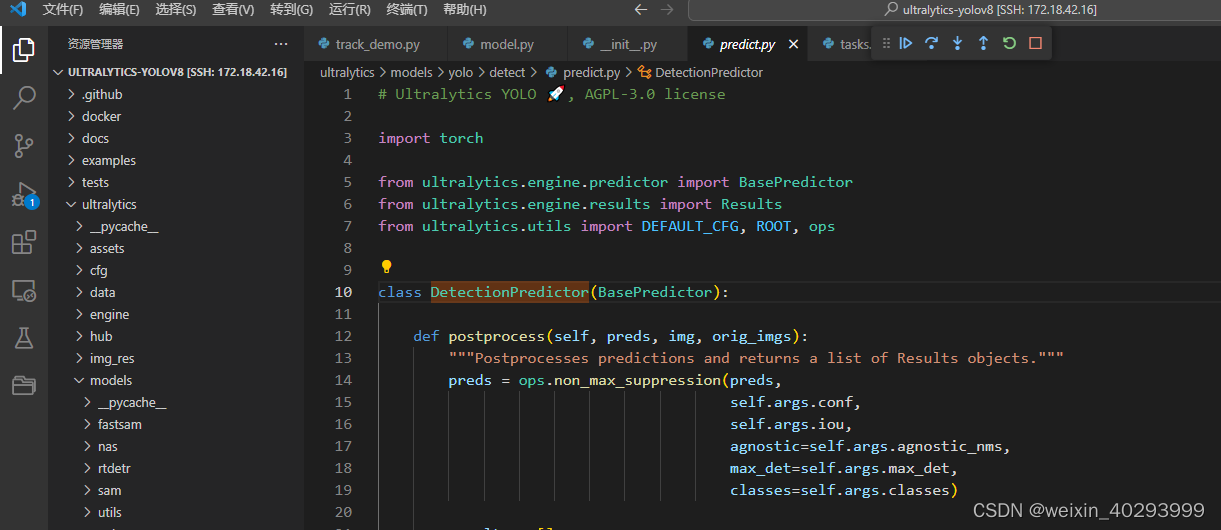1221x530 pixels.
Task: Expand the engine folder
Action: point(175,314)
